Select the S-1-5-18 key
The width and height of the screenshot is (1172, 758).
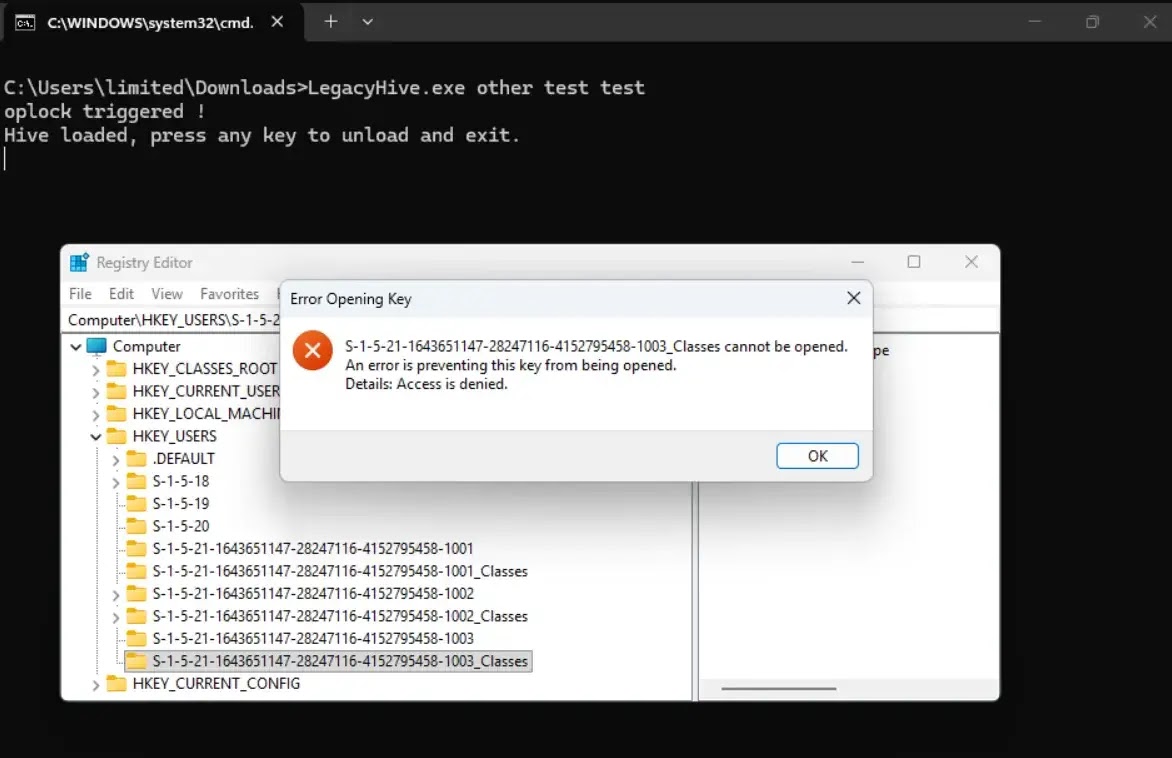[x=181, y=481]
